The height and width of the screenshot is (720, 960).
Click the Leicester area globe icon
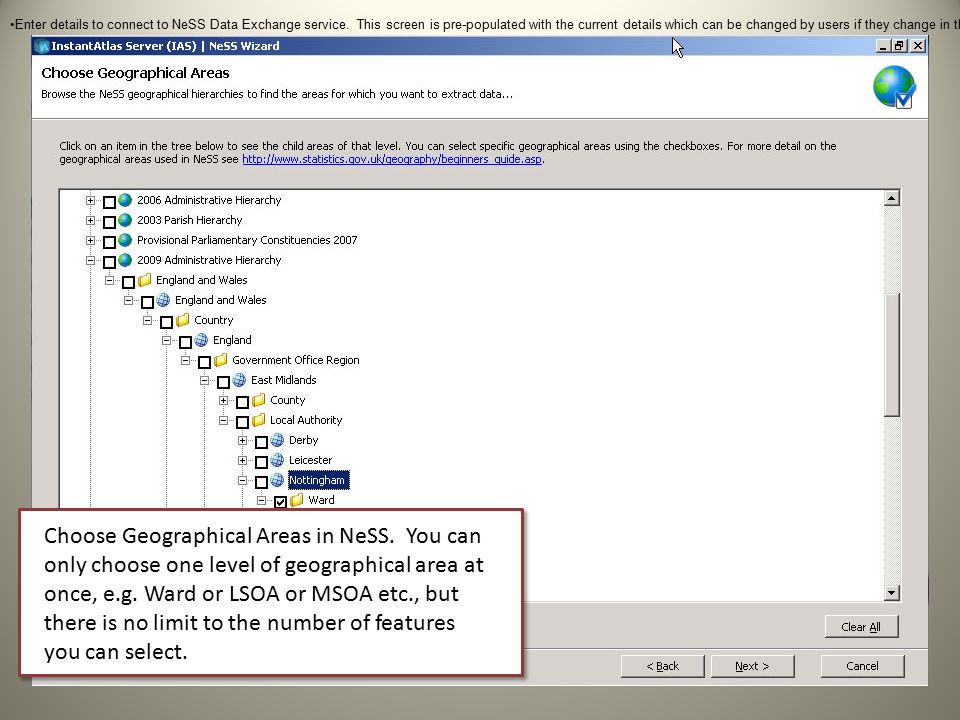click(277, 460)
